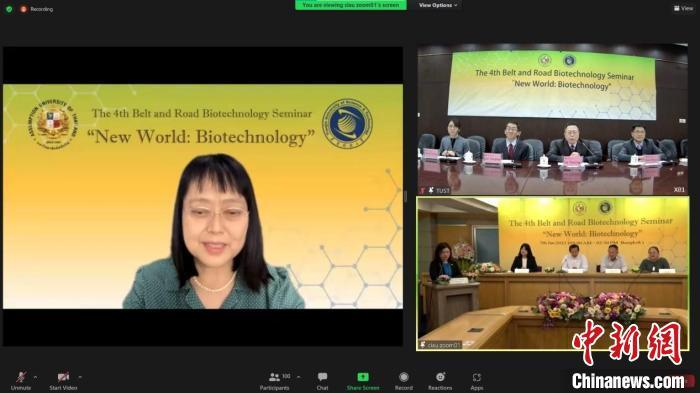
Task: Open the View Options dropdown
Action: point(438,5)
